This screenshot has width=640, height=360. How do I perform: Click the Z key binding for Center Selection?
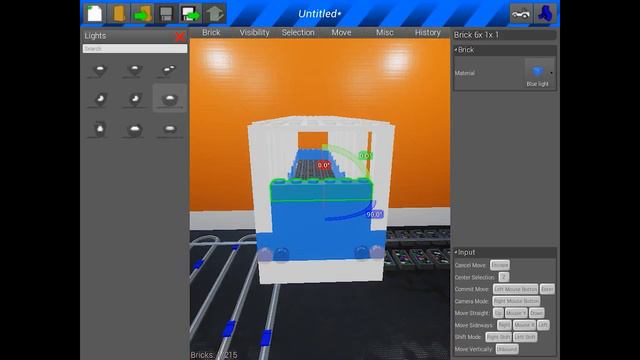504,277
